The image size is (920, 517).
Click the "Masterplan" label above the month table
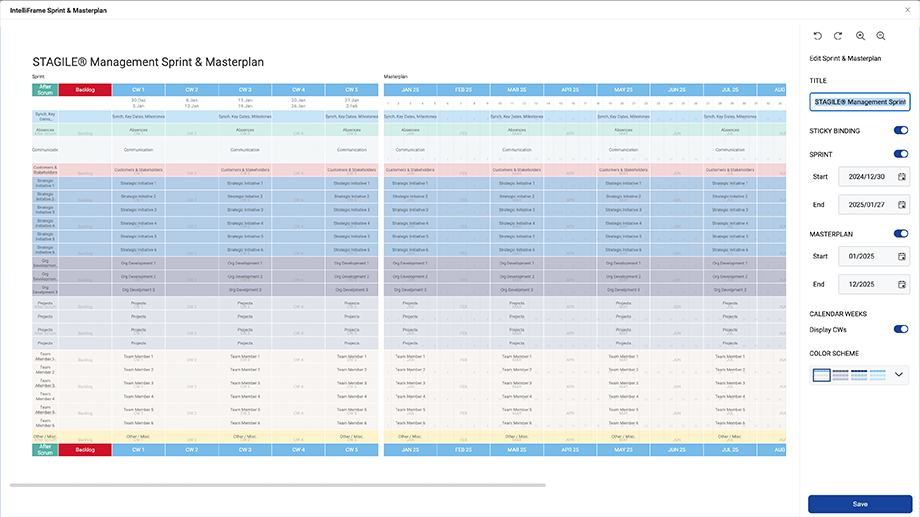(x=396, y=76)
